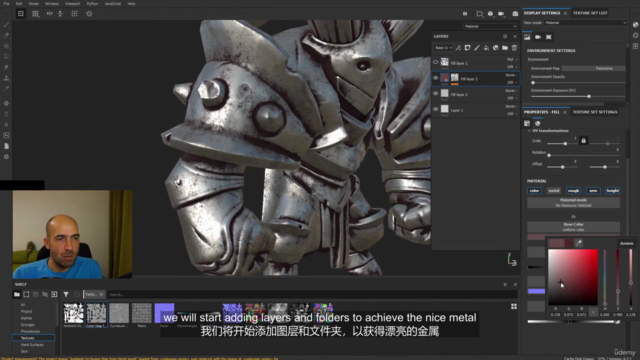Add a paint effect from the Layers toolbar wand icon
Viewport: 640px width, 360px height.
[458, 48]
